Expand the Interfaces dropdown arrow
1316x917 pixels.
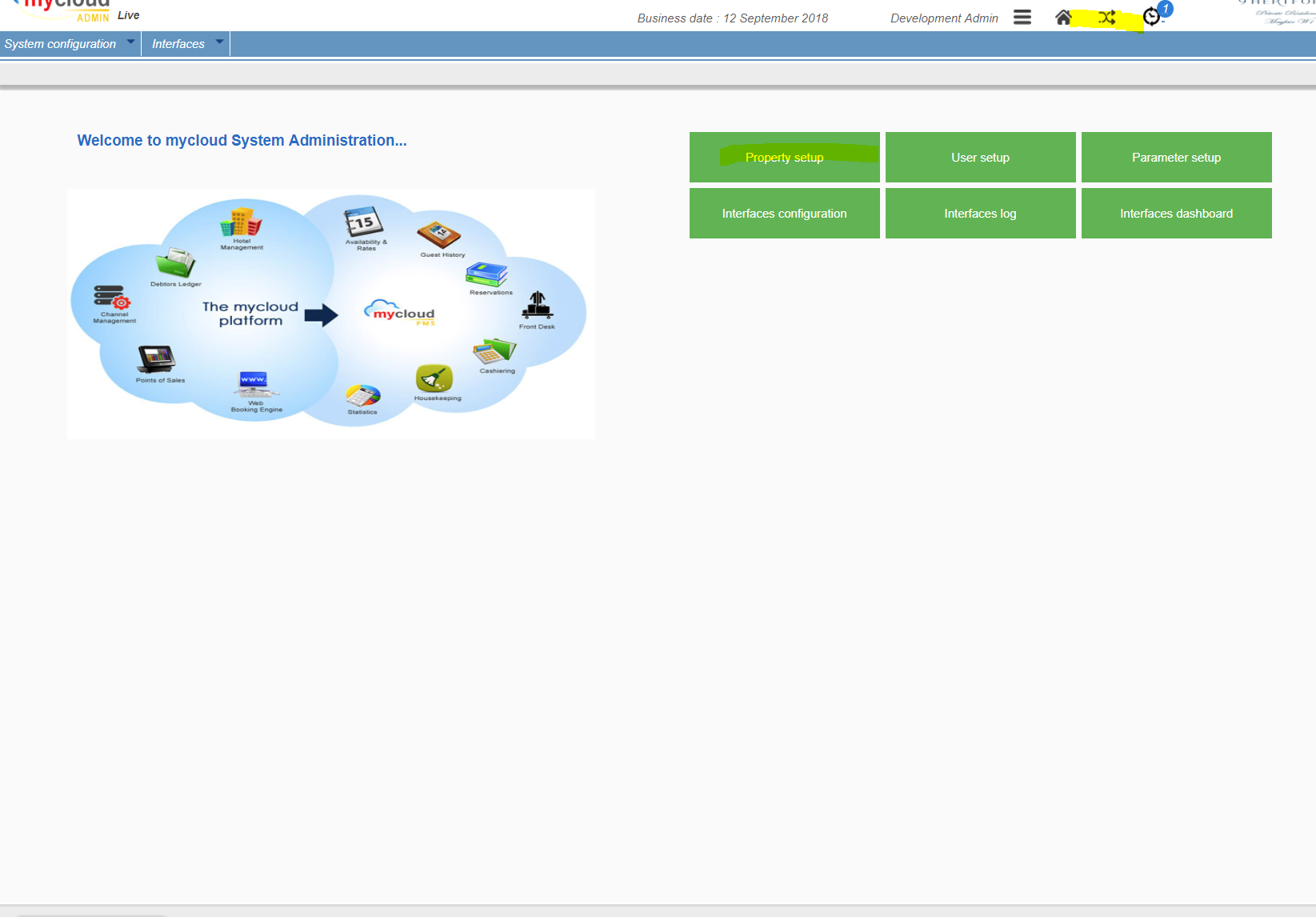(x=219, y=42)
